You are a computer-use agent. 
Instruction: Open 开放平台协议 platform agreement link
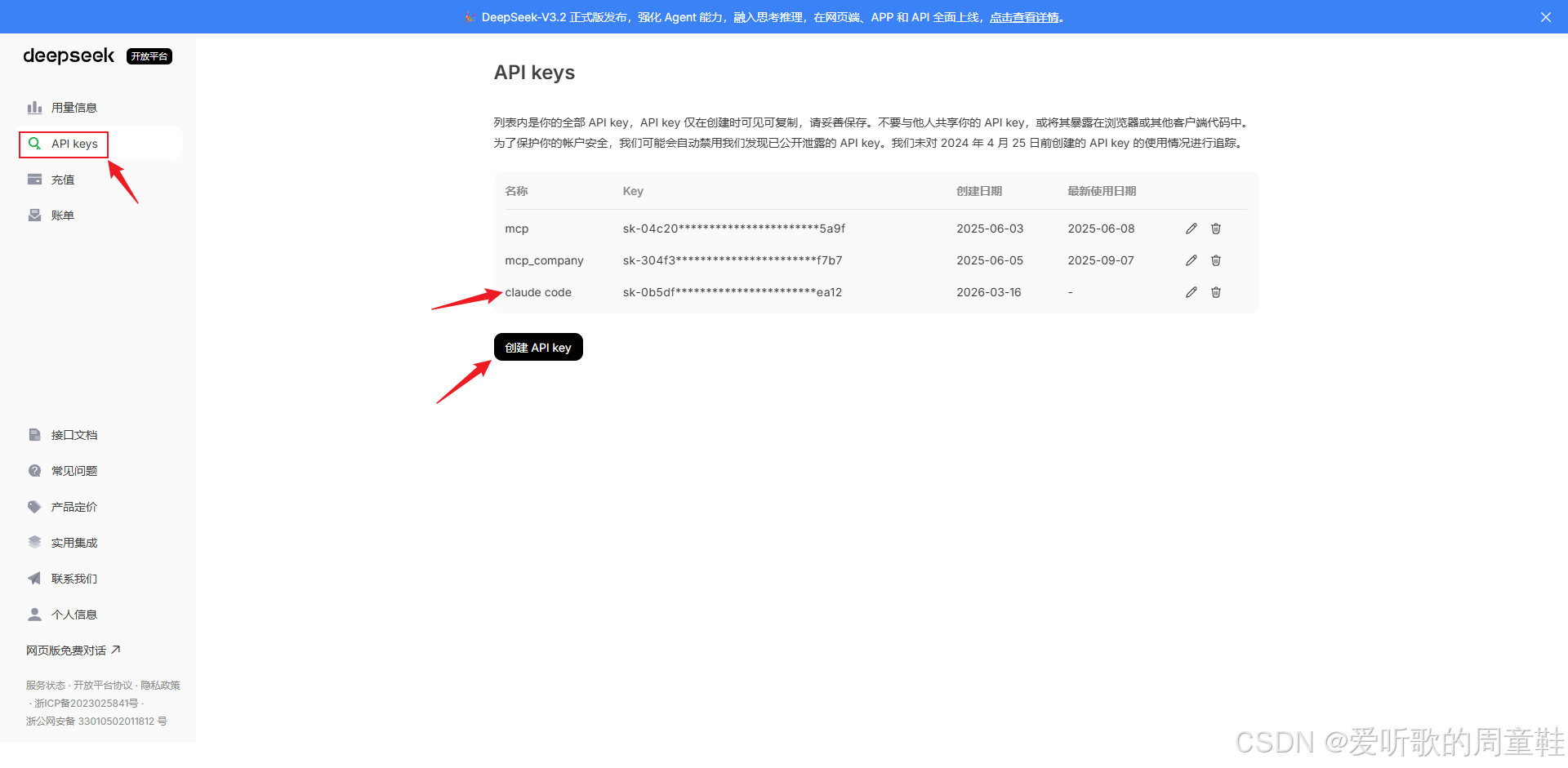point(103,686)
